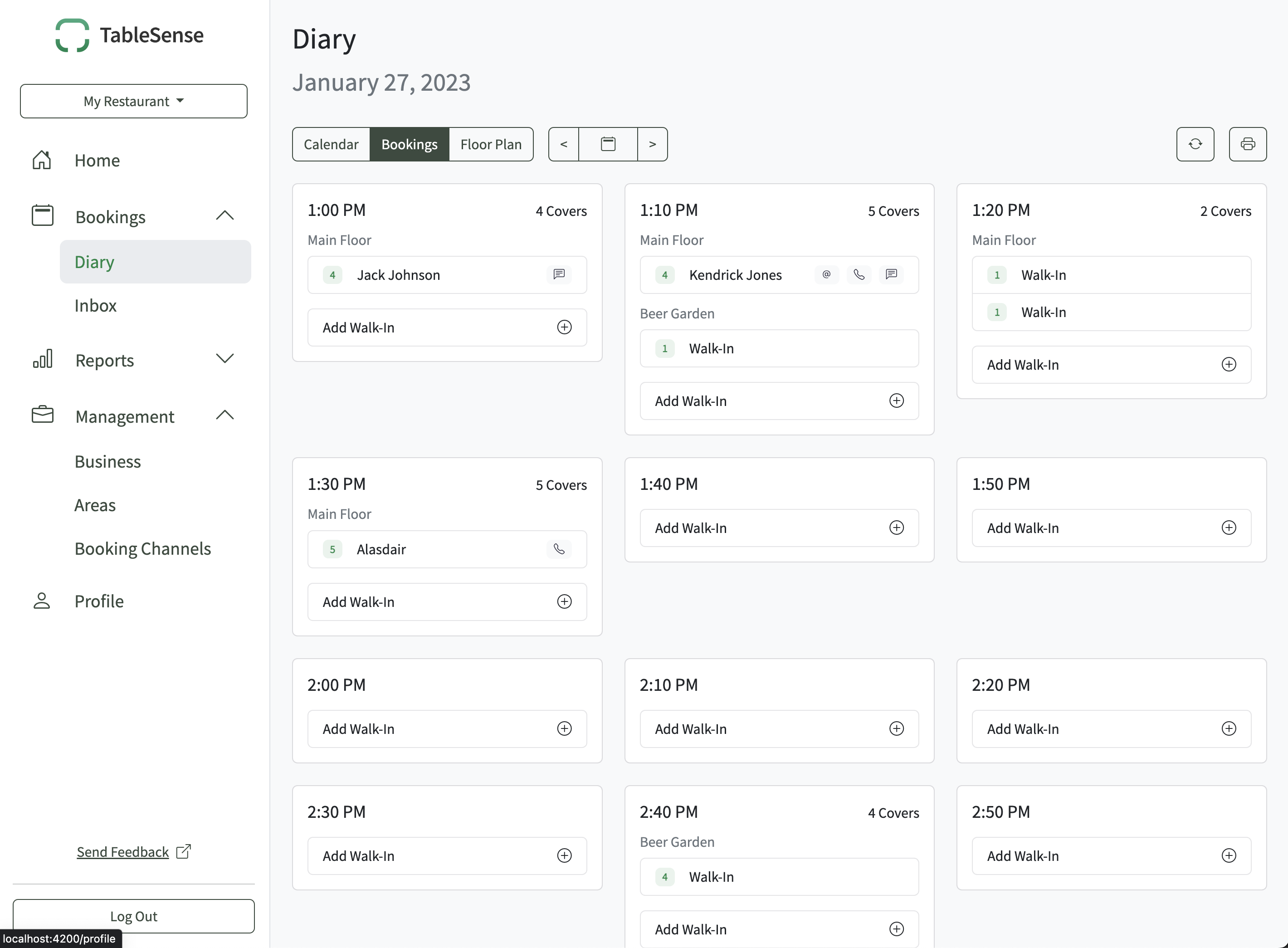The image size is (1288, 948).
Task: Open the print icon for the diary
Action: pyautogui.click(x=1248, y=144)
